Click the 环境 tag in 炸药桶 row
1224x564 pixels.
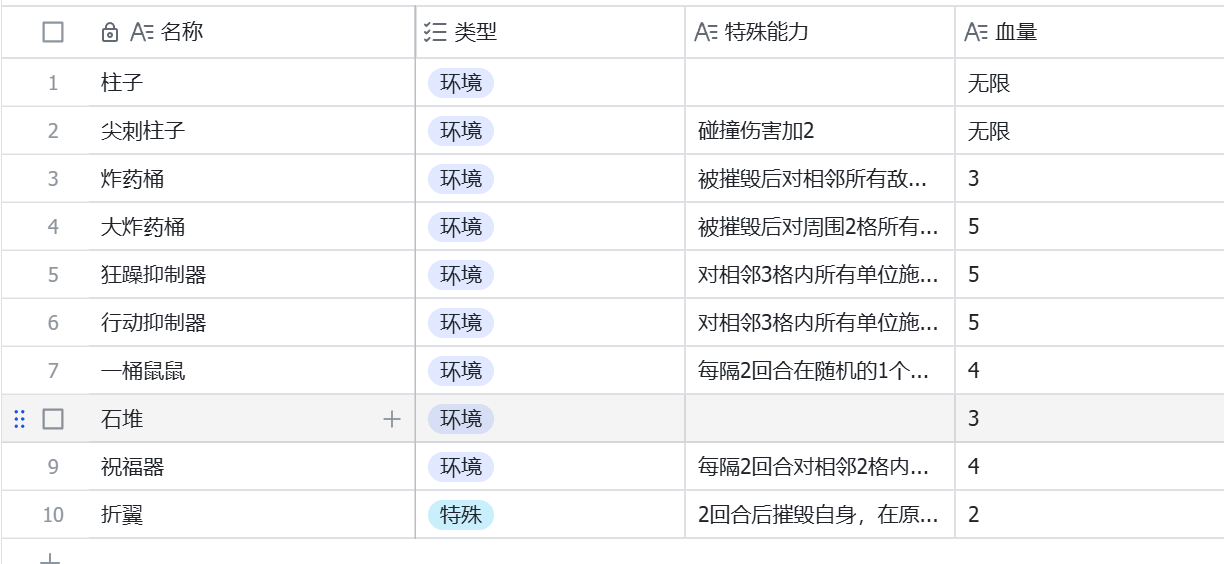pos(461,179)
